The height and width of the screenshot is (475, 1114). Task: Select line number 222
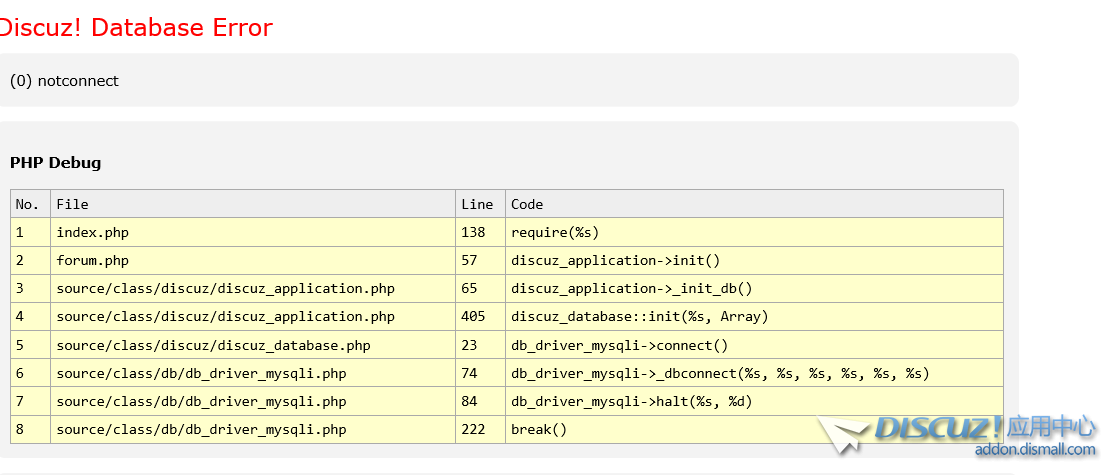pyautogui.click(x=480, y=430)
